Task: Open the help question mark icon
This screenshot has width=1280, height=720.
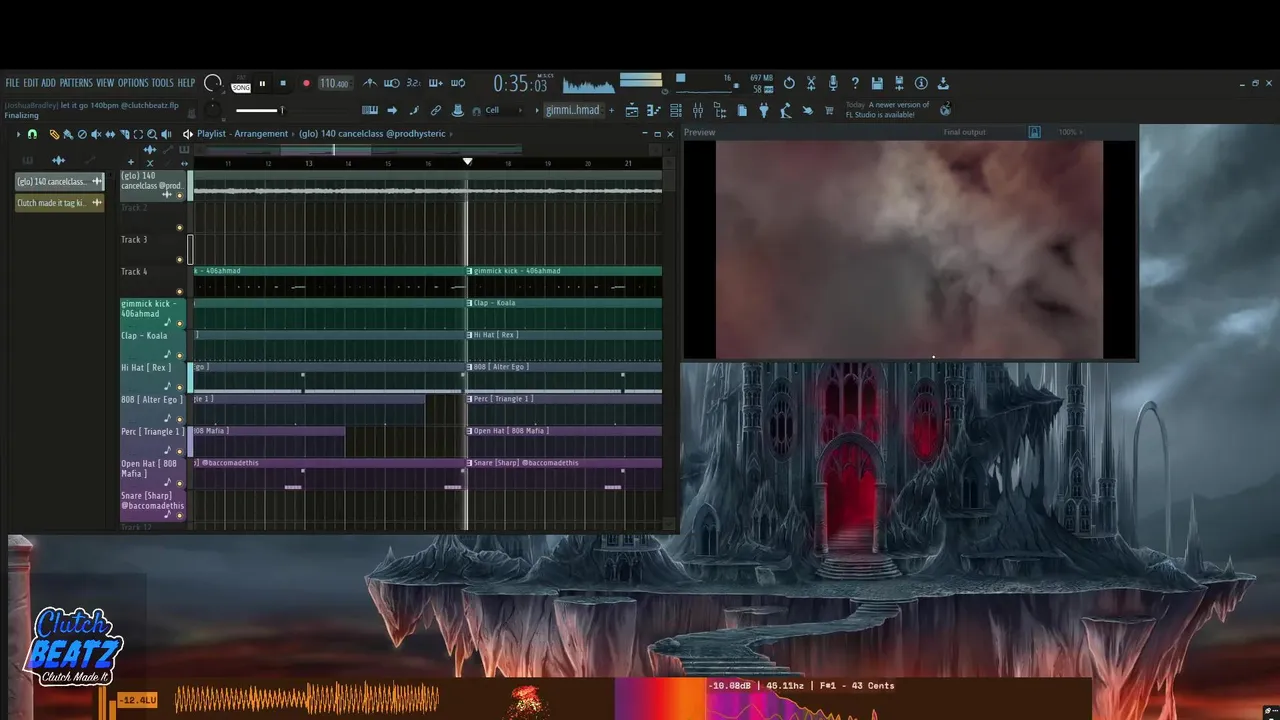Action: [x=855, y=83]
